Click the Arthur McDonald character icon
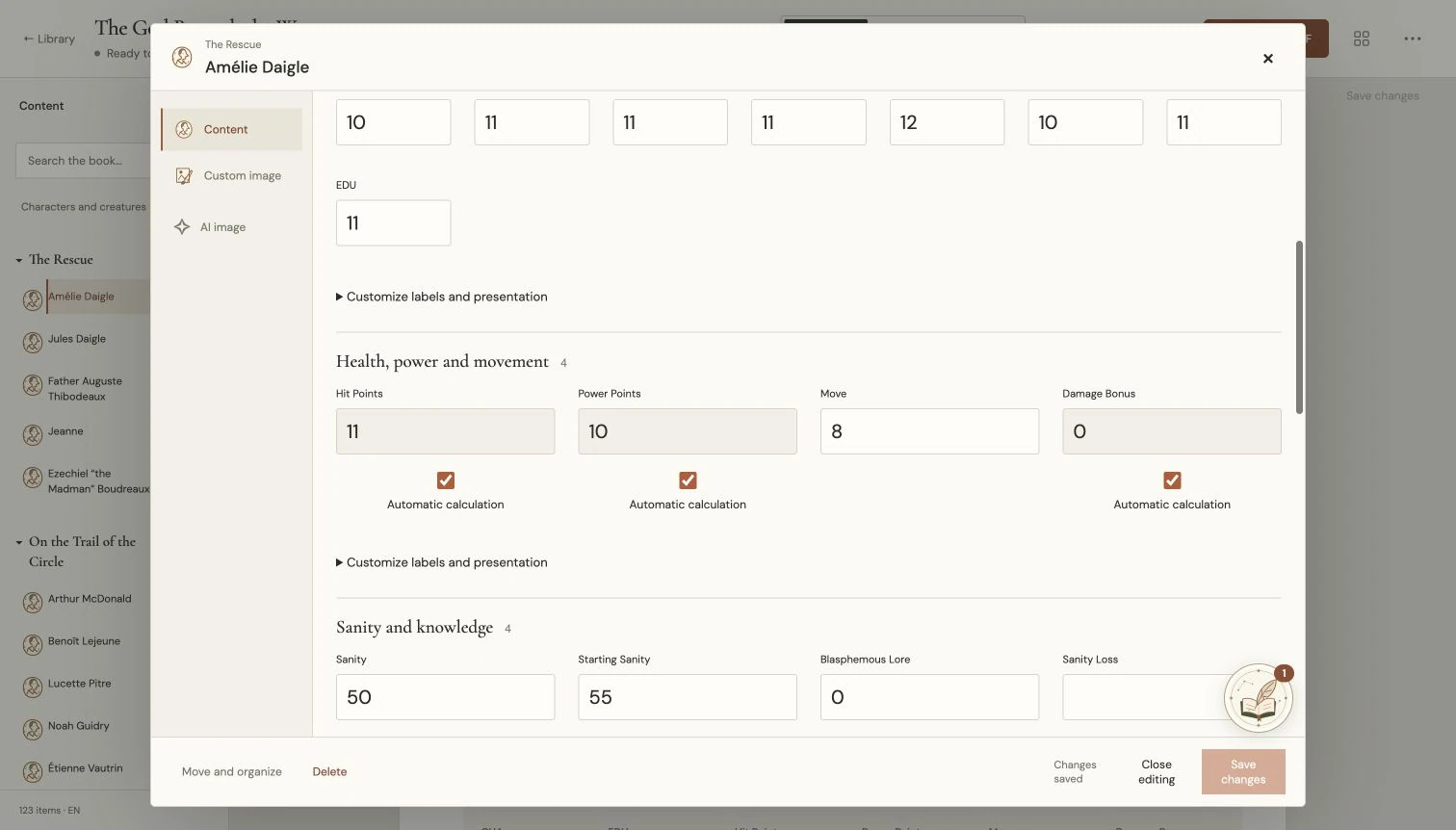 (33, 602)
